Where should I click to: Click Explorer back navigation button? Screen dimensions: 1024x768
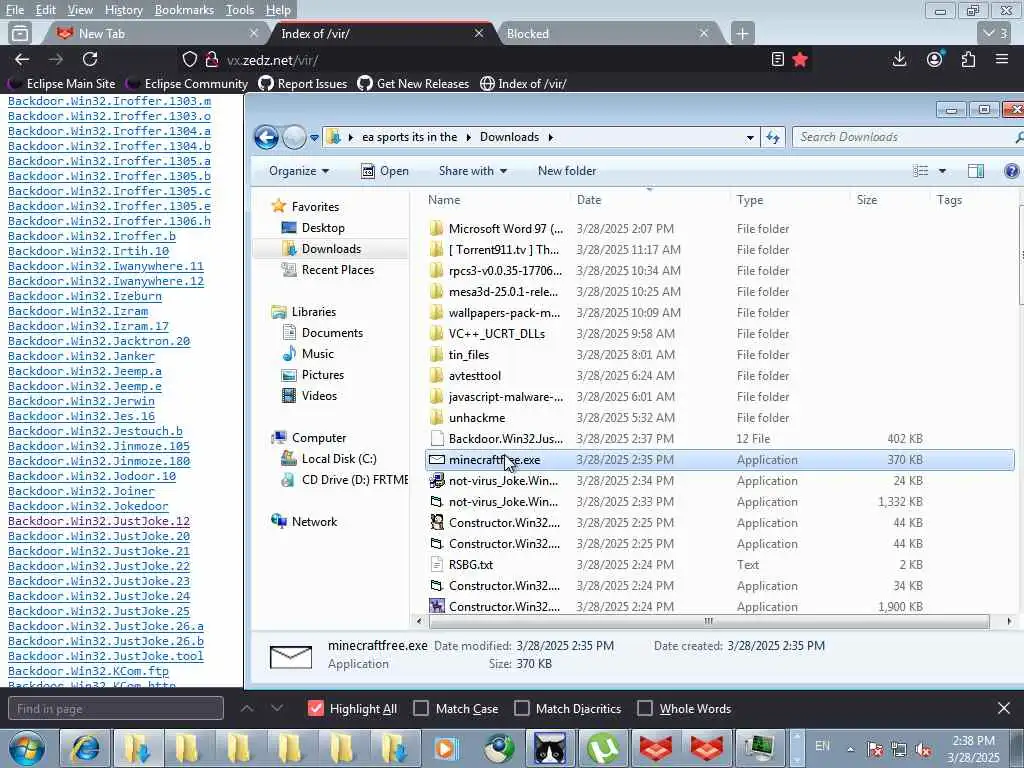[266, 137]
